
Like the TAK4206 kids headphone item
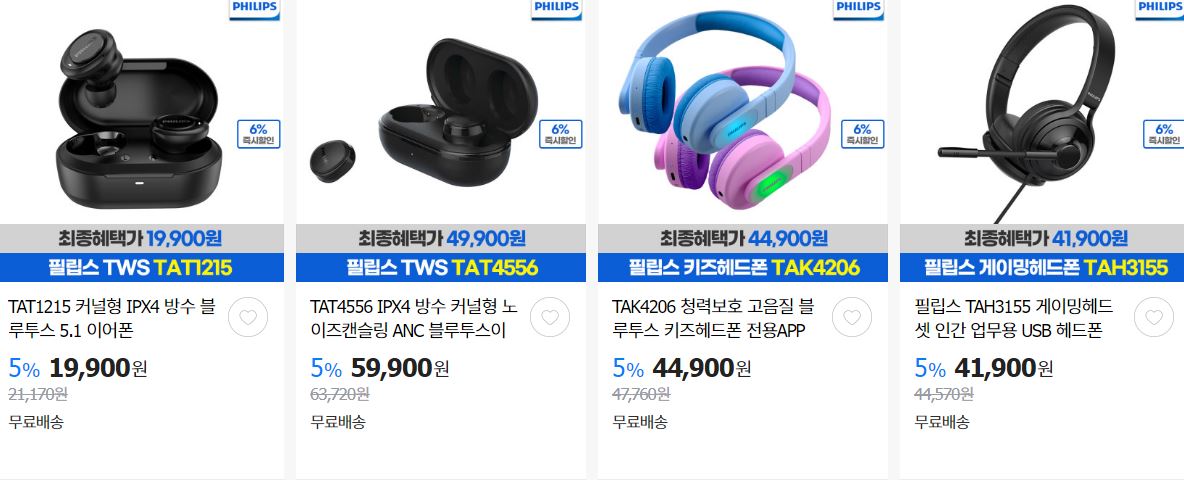(x=852, y=317)
